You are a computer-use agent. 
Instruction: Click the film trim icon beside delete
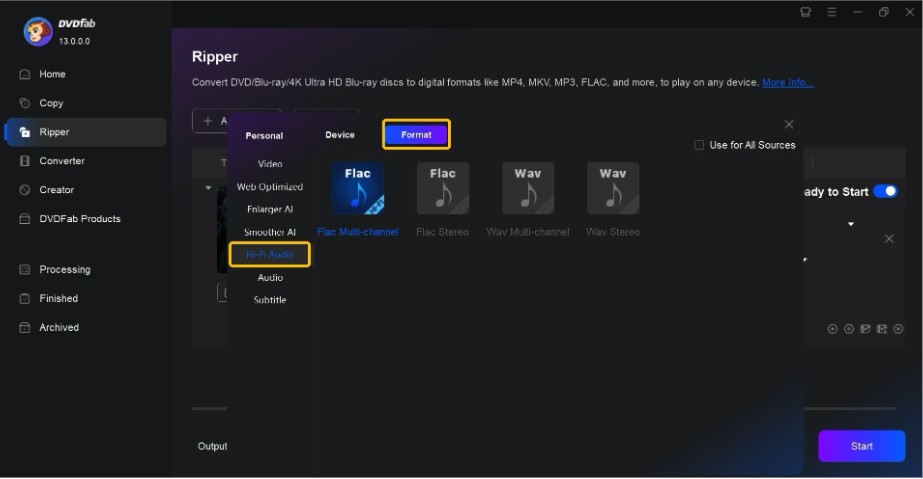click(x=882, y=329)
